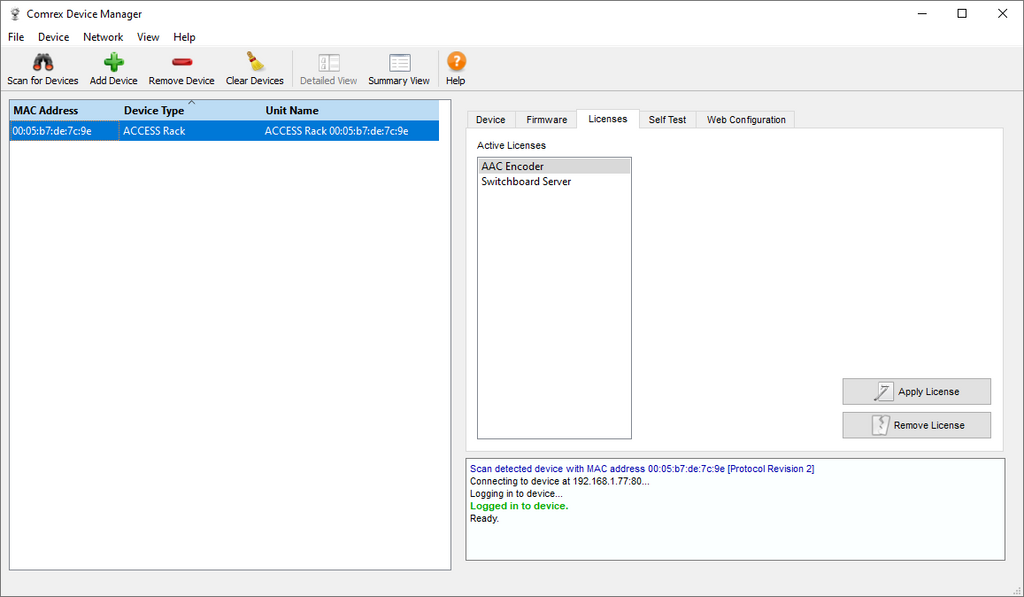Click the orange question mark Help icon

tap(456, 61)
